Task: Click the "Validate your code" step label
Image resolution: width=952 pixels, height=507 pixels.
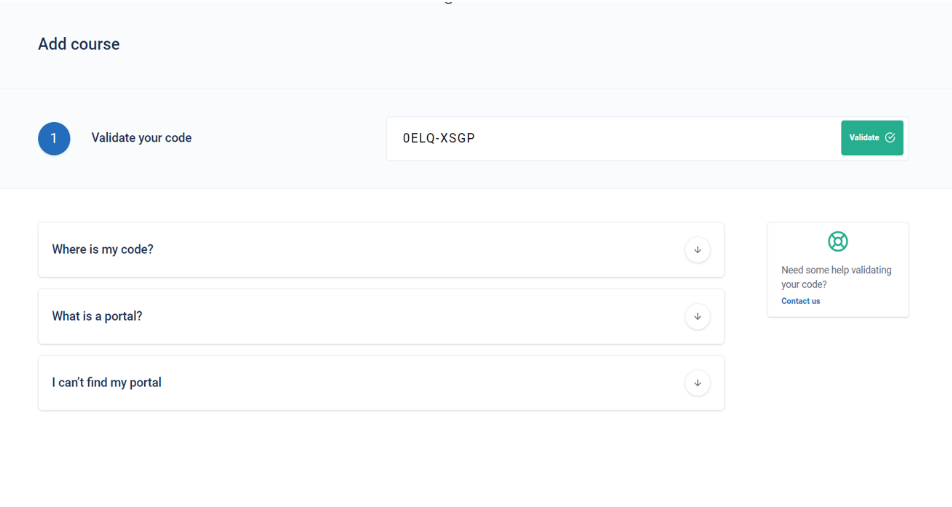Action: click(141, 138)
